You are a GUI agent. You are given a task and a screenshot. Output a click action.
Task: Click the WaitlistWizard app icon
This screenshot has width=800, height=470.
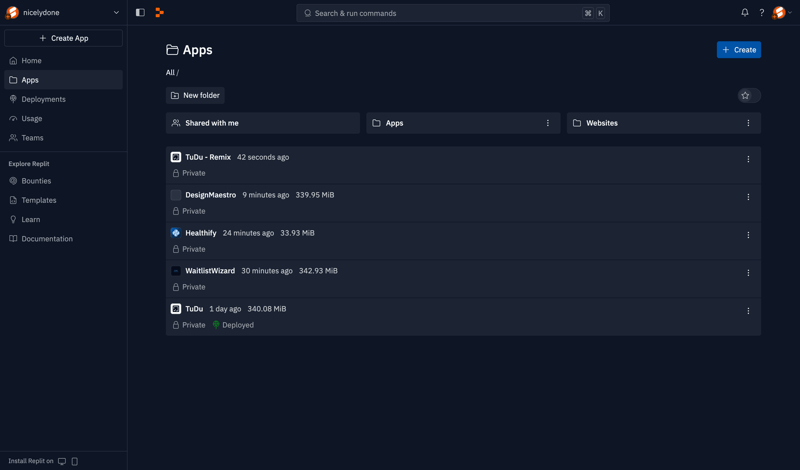pyautogui.click(x=176, y=271)
